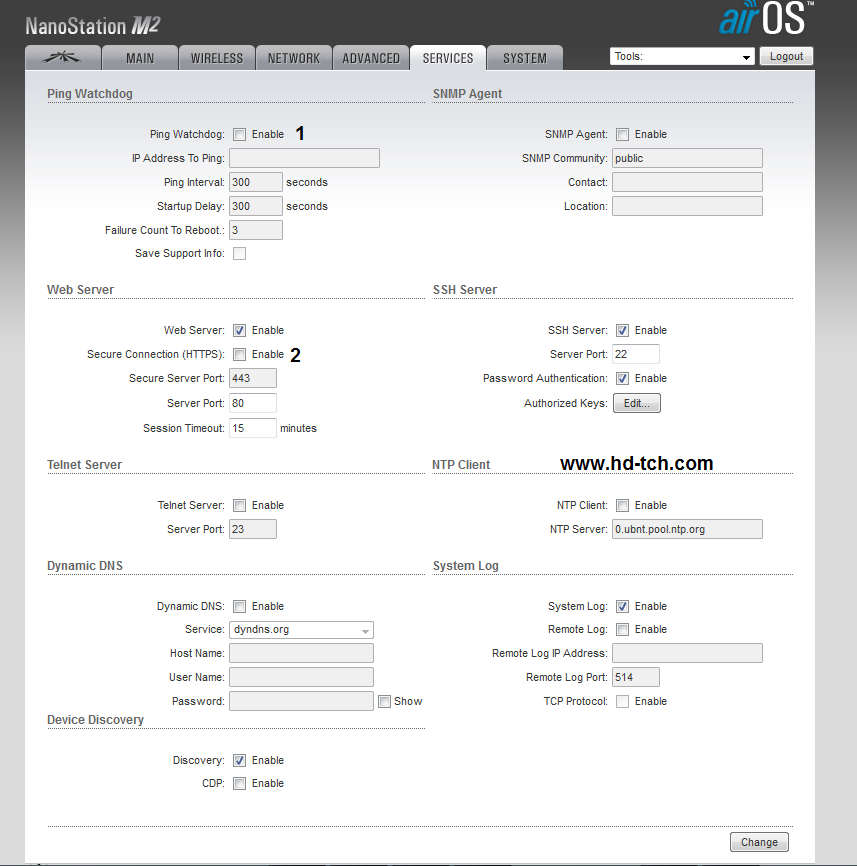Open the Dynamic DNS Service dropdown
This screenshot has width=857, height=866.
pos(301,630)
